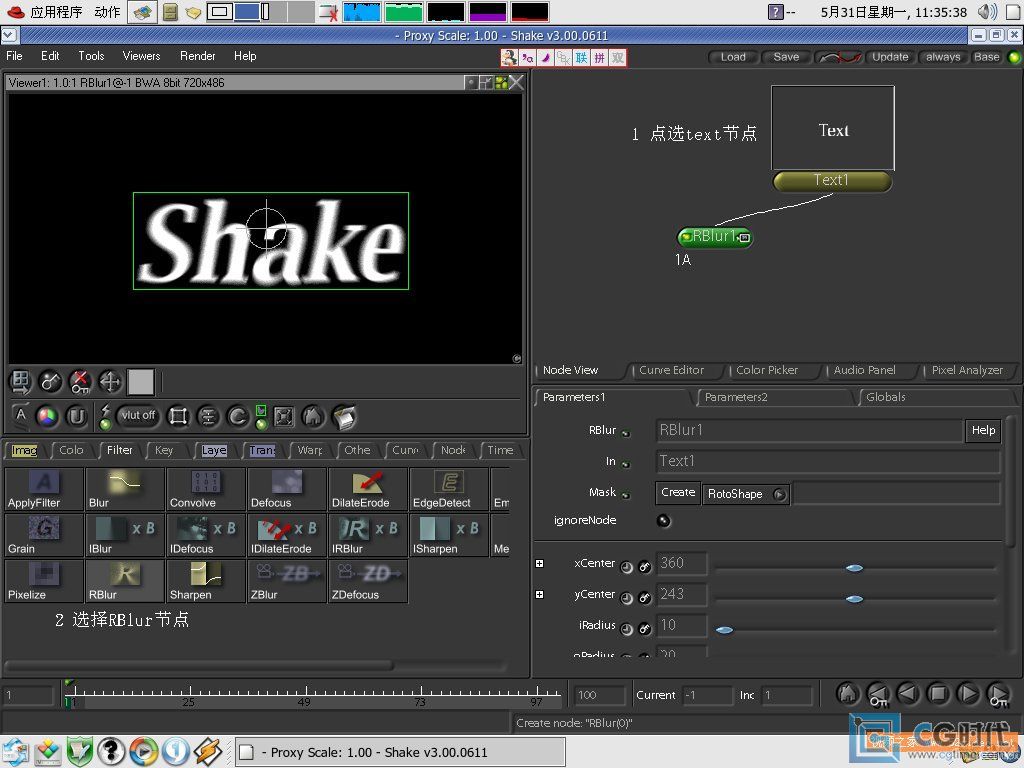Go to the next keyframe
This screenshot has width=1024, height=768.
(998, 694)
